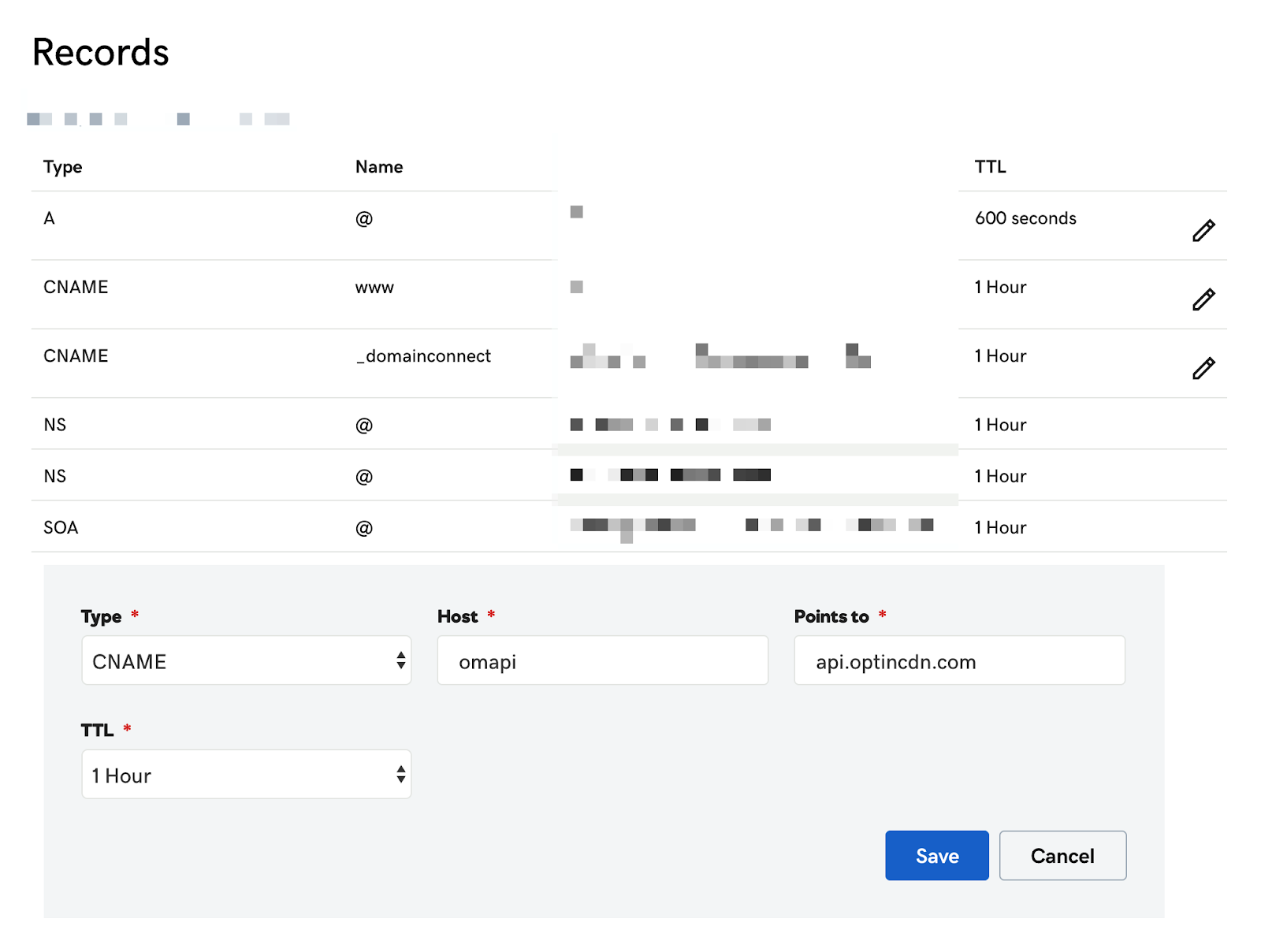Click the Type column header
The height and width of the screenshot is (952, 1261).
pos(63,167)
